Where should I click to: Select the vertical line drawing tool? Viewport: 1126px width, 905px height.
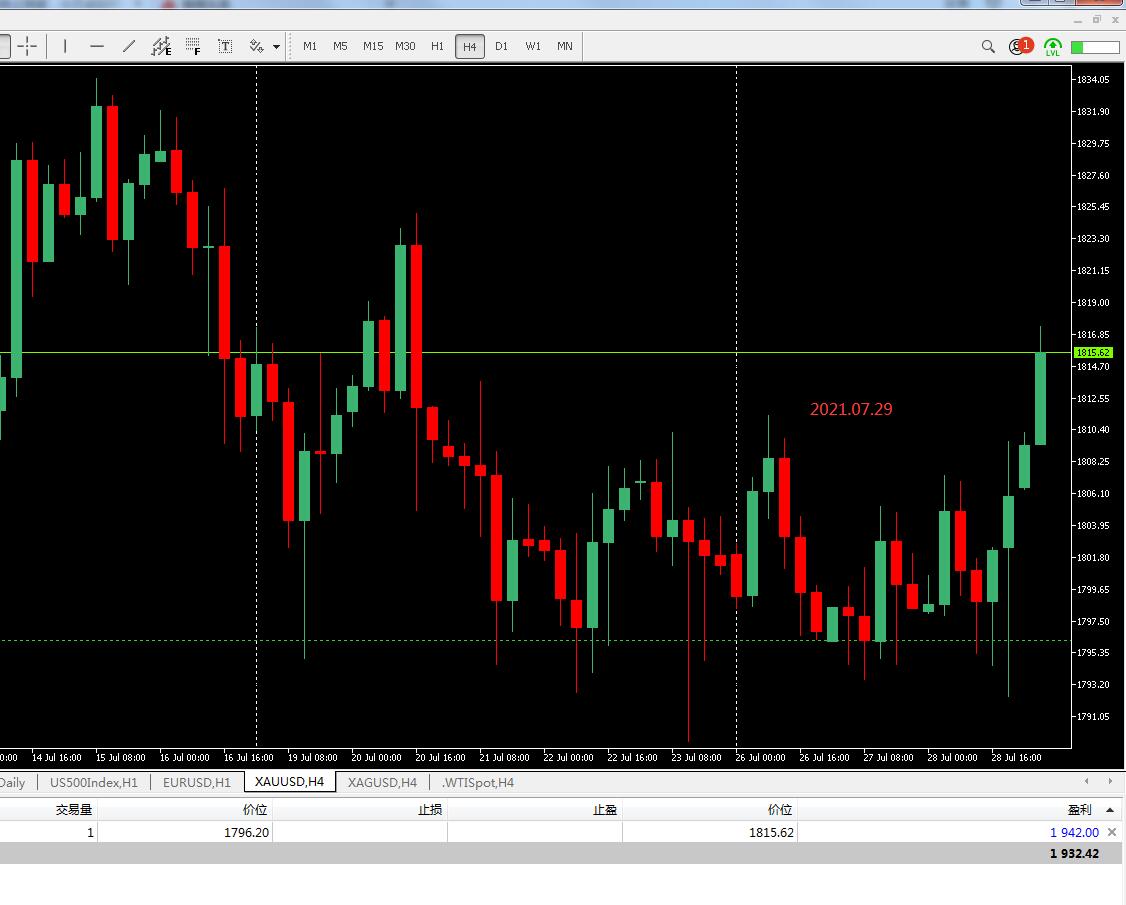click(x=65, y=47)
